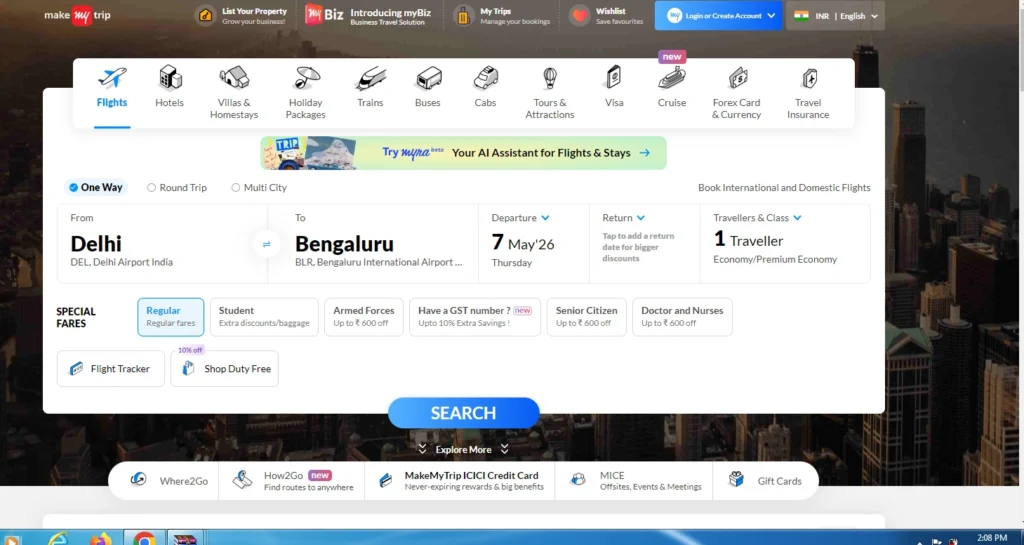This screenshot has width=1024, height=545.
Task: Open the Cabs car icon
Action: click(486, 78)
